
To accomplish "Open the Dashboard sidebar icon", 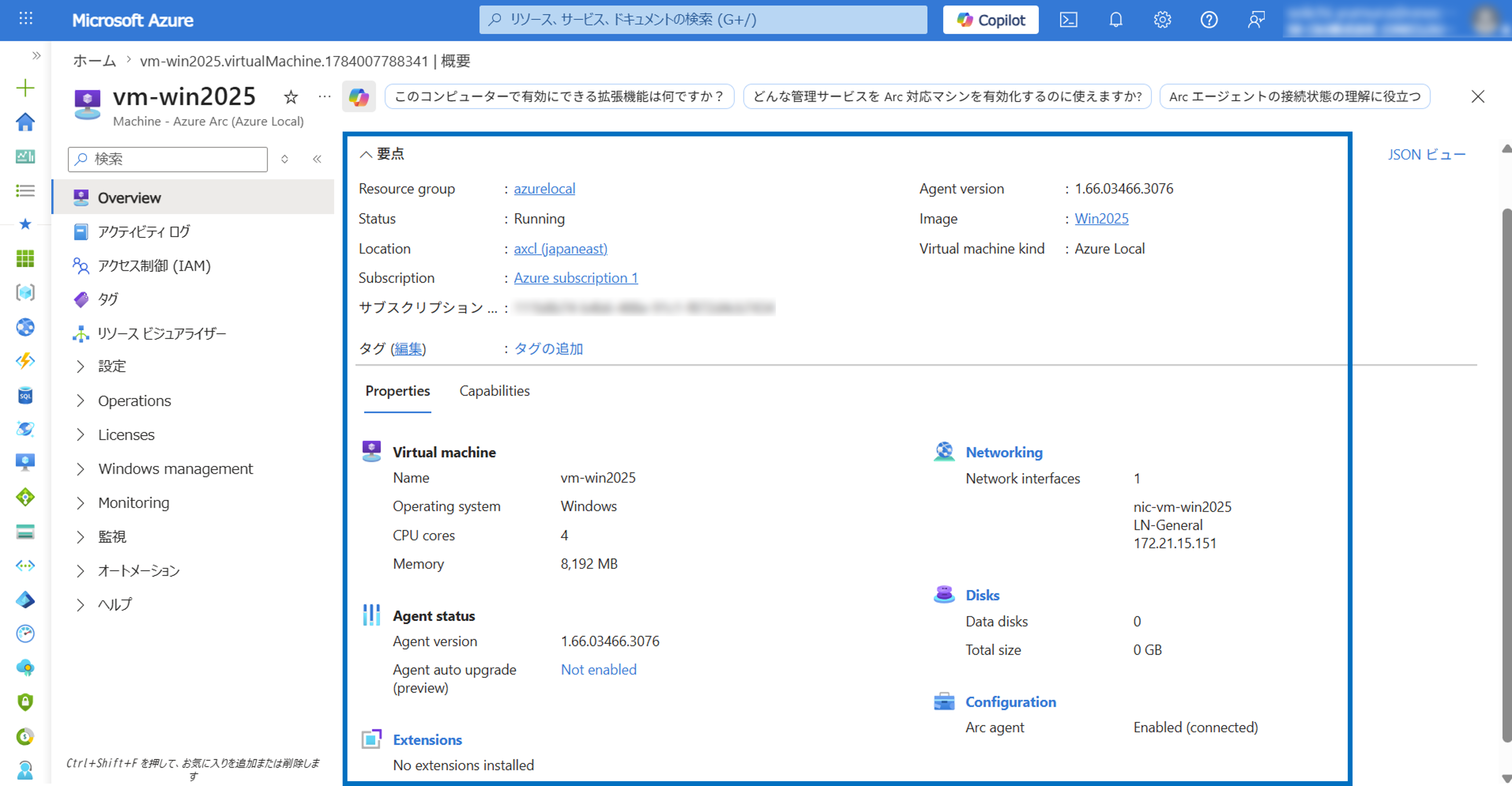I will (x=25, y=156).
